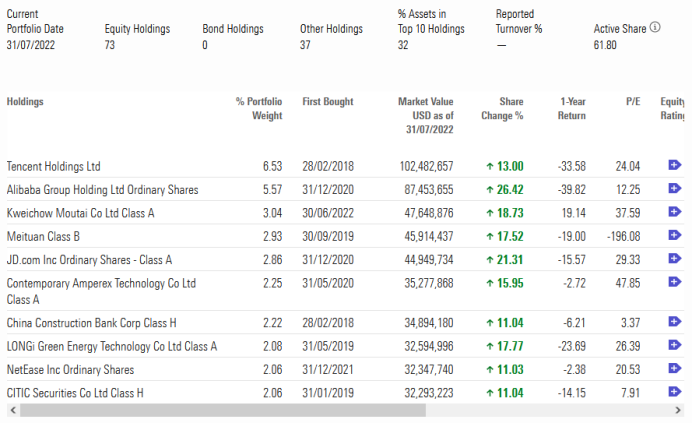This screenshot has height=423, width=693.
Task: Select Meituan first bought date 30/09/2019
Action: click(328, 237)
